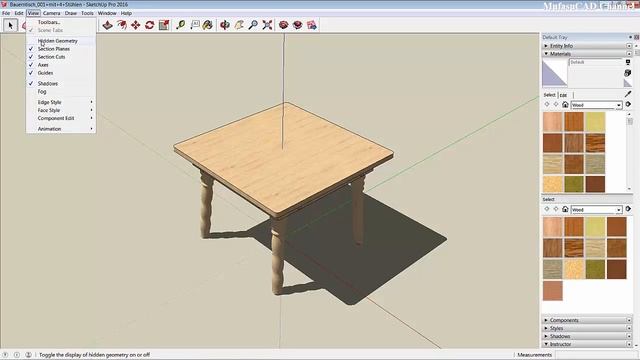Click the Sample Paint eyedropper
640x360 pixels.
coord(628,94)
